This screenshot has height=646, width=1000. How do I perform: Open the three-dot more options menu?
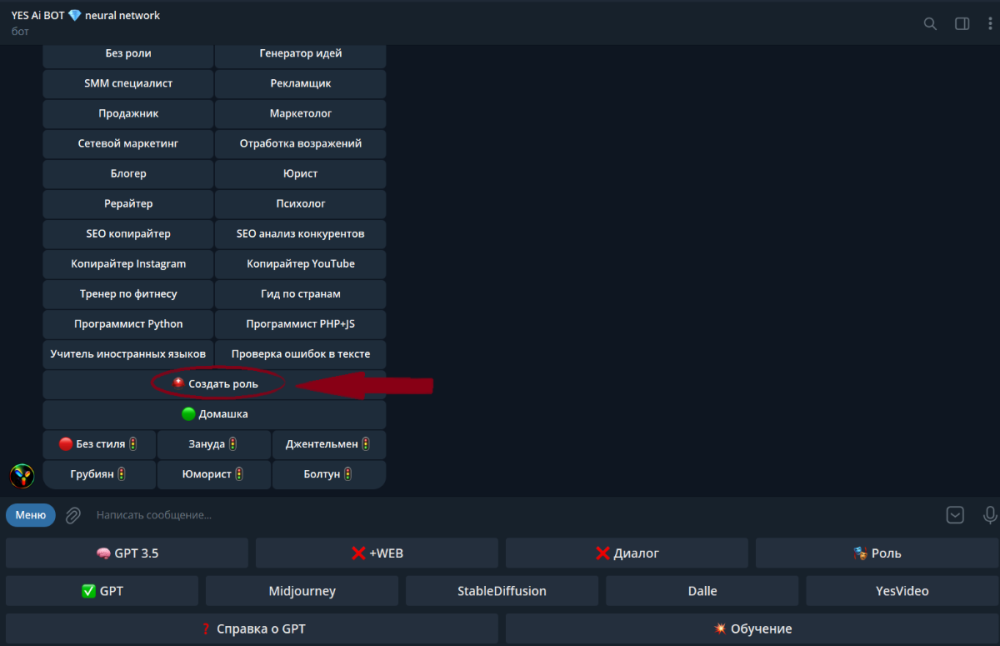point(990,23)
